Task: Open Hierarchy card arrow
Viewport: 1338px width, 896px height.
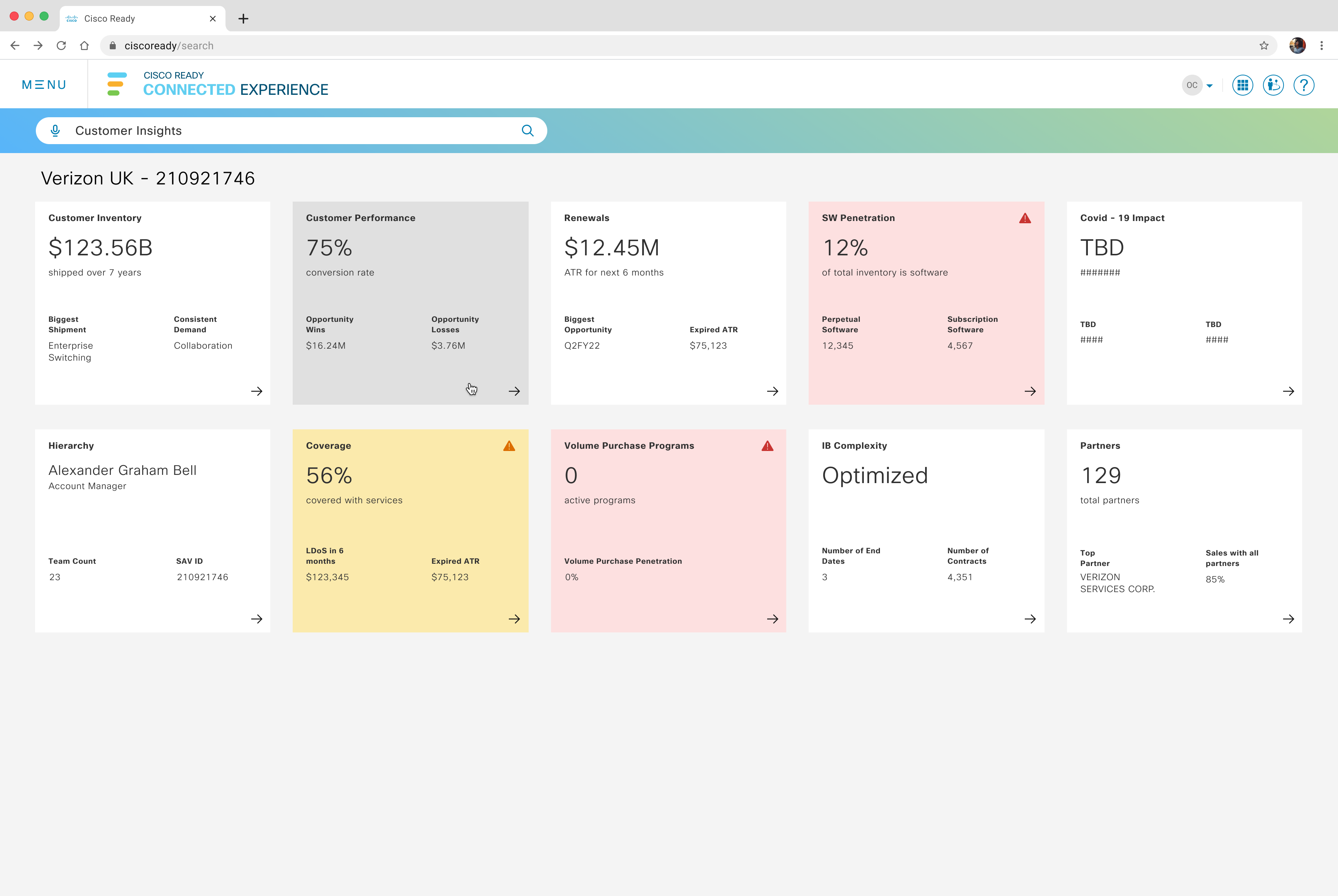Action: click(x=256, y=619)
